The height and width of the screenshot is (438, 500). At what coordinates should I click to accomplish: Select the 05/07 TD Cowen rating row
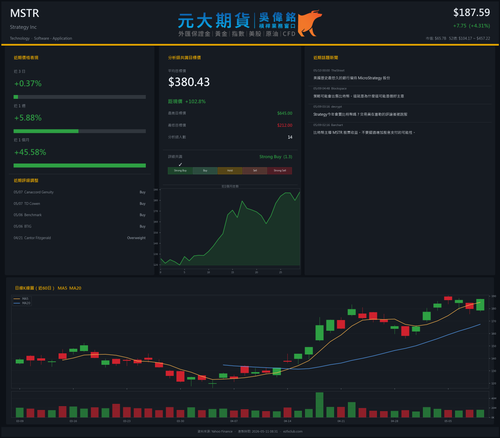(80, 203)
